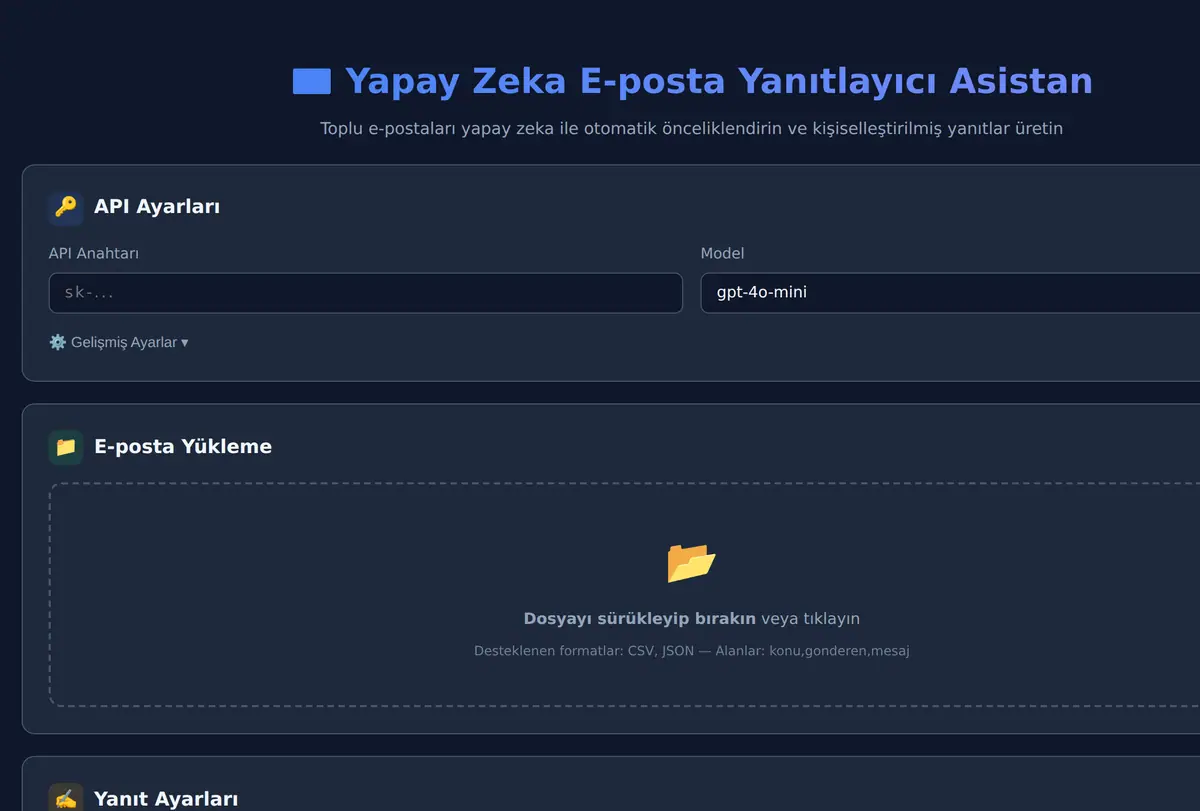Click the E-posta Yükleme heading
The image size is (1200, 811).
pyautogui.click(x=183, y=447)
